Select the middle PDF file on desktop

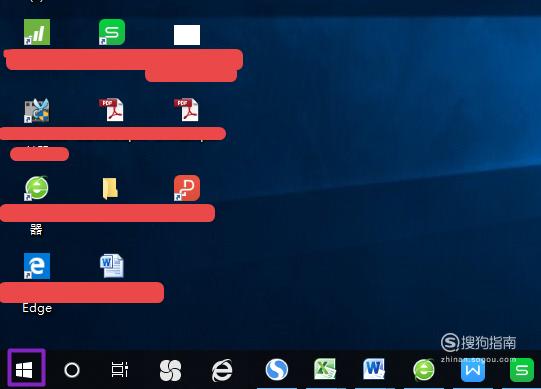(111, 110)
